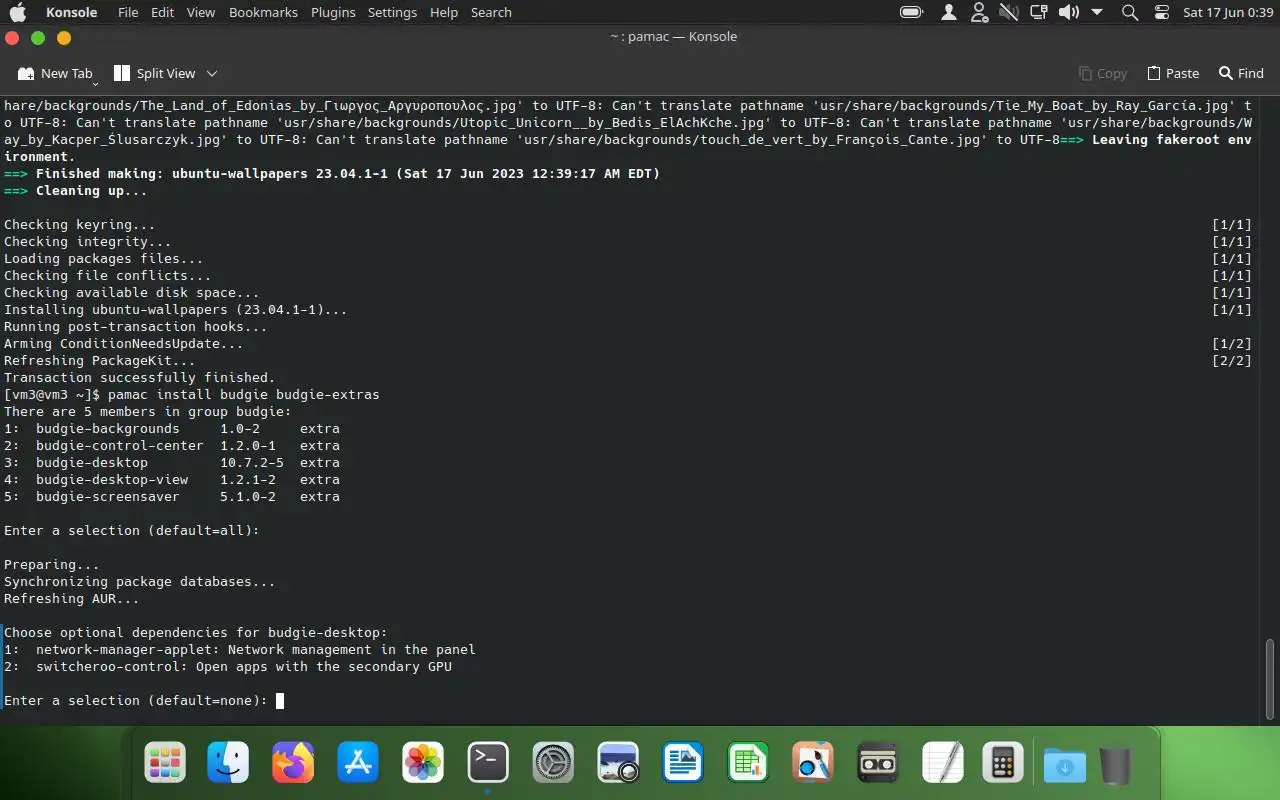The height and width of the screenshot is (800, 1280).
Task: Click the 'budgie-backgrounds' line
Action: pyautogui.click(x=172, y=428)
